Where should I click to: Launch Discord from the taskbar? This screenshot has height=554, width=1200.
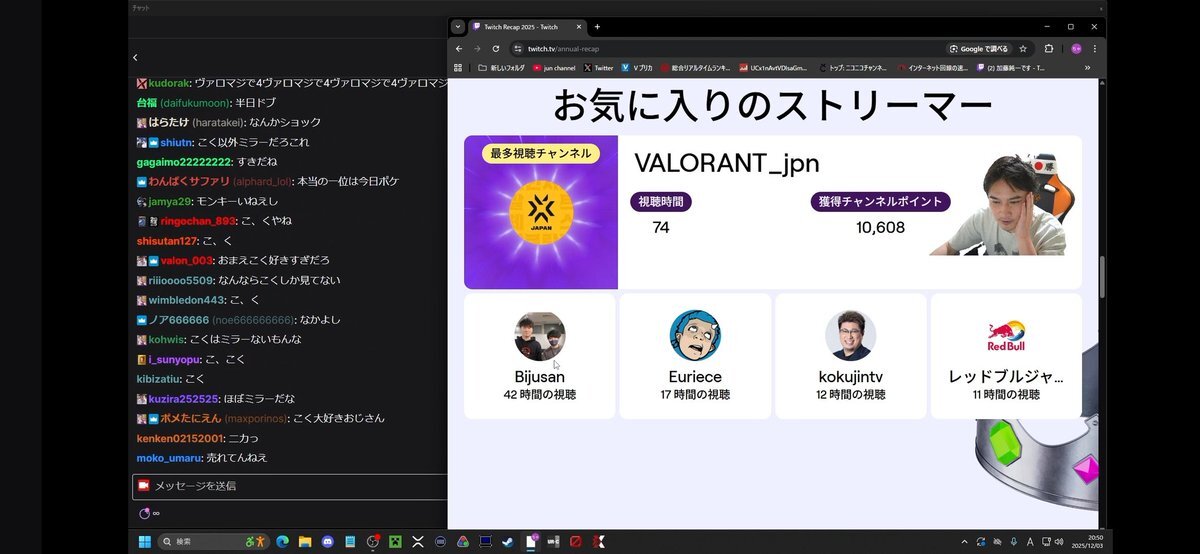point(327,542)
